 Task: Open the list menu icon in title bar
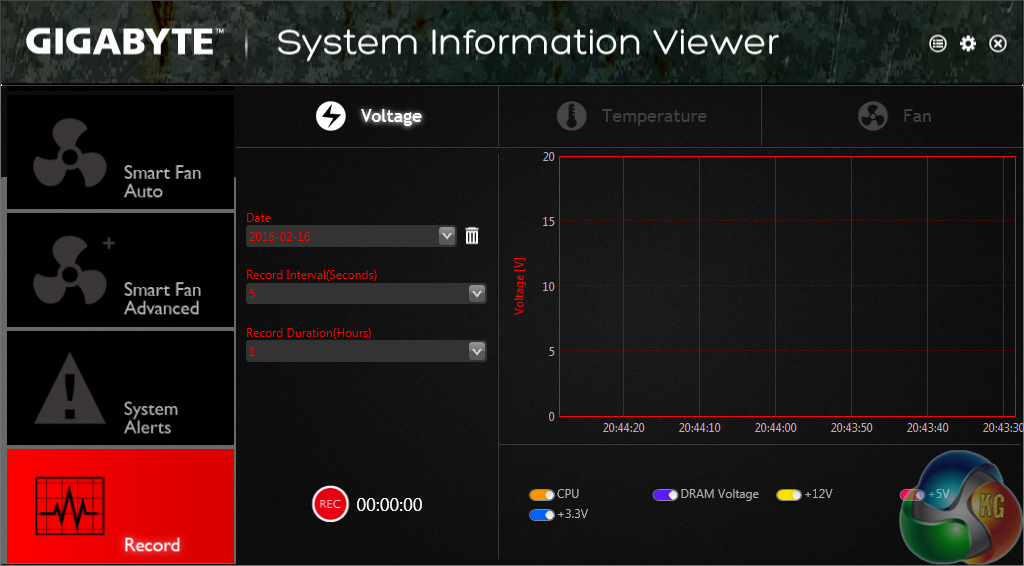(x=938, y=44)
